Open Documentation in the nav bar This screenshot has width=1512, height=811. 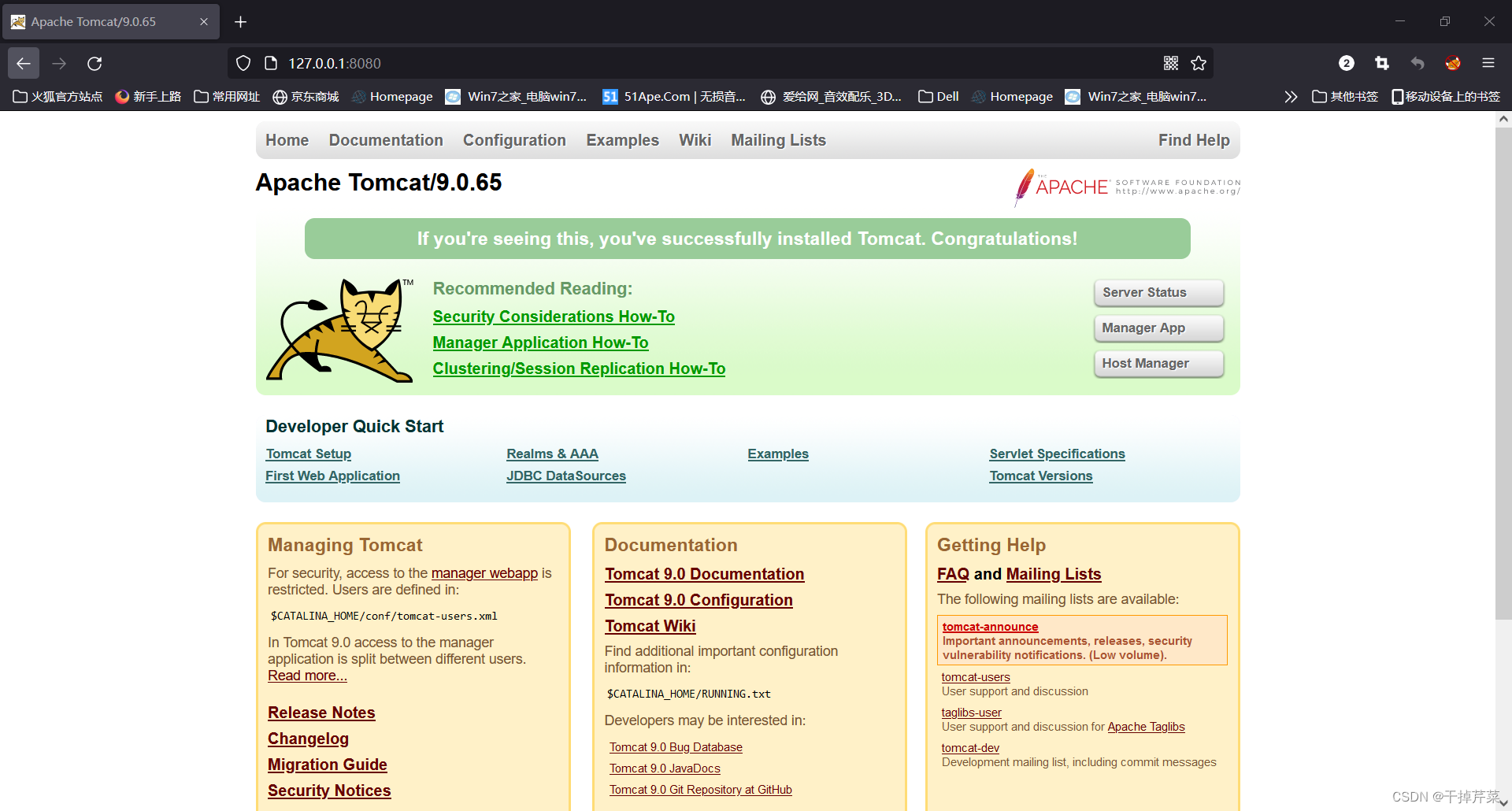tap(386, 140)
